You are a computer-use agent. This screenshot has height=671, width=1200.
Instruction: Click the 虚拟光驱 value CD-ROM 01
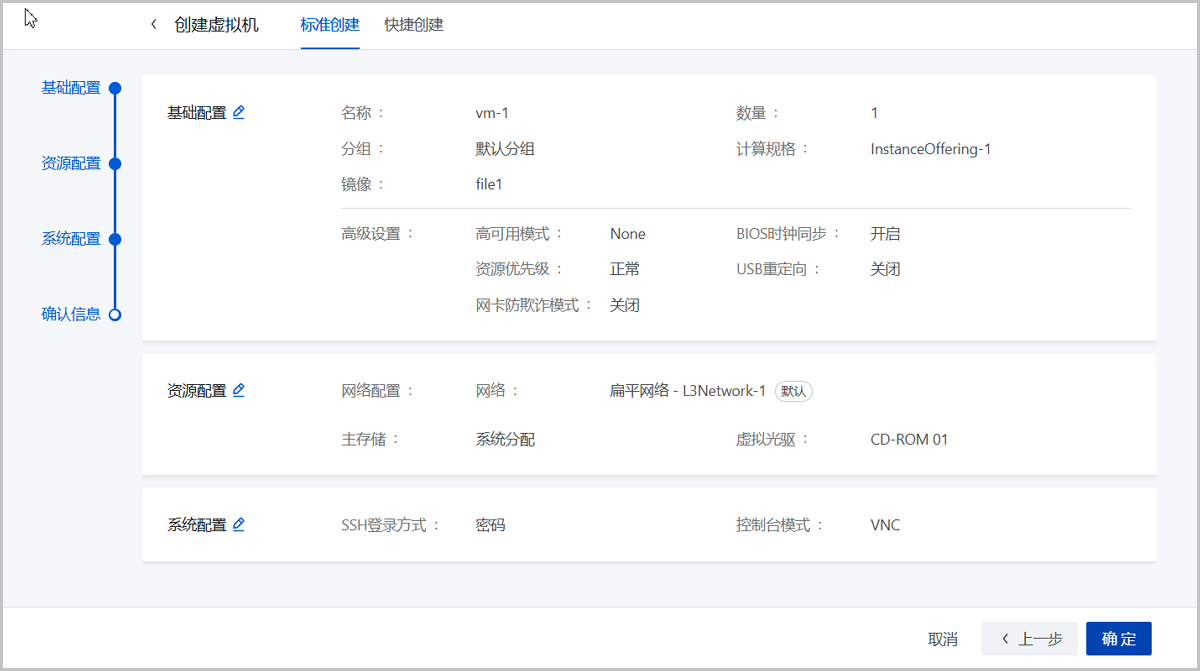click(909, 439)
